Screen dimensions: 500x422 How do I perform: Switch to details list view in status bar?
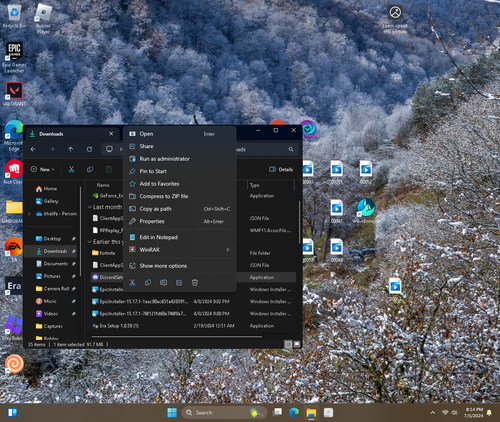coord(288,344)
